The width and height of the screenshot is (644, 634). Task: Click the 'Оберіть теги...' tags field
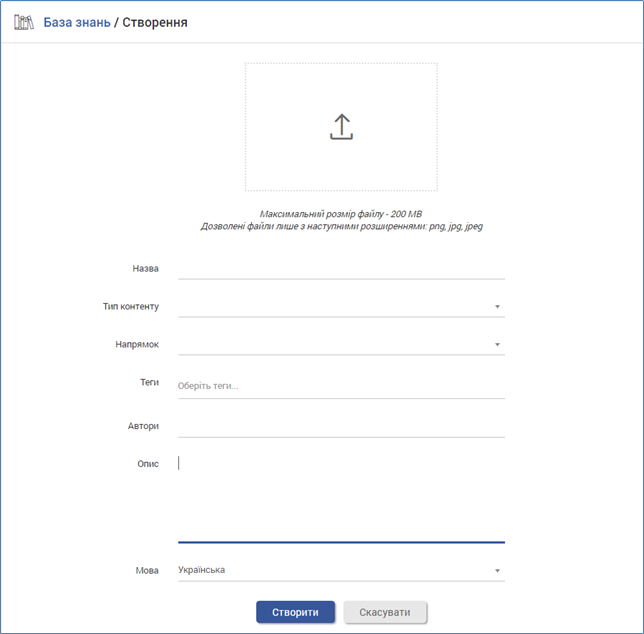340,386
